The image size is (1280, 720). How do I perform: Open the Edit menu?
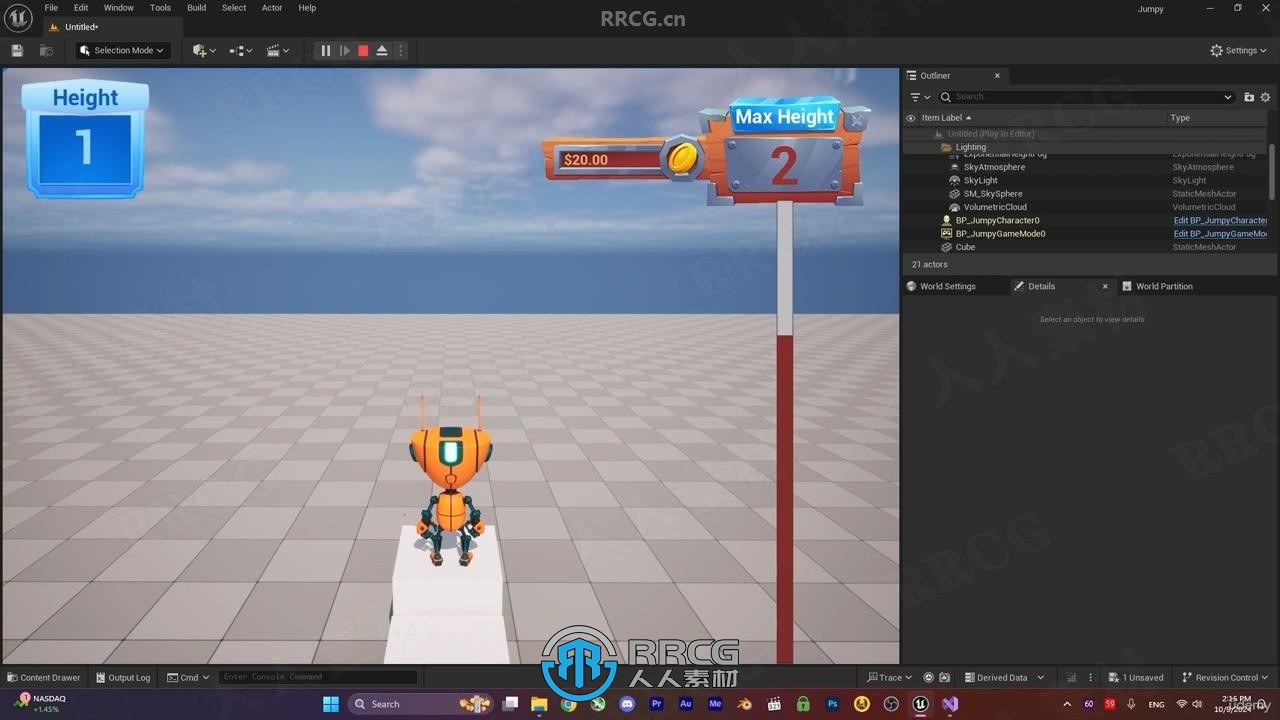(x=81, y=8)
